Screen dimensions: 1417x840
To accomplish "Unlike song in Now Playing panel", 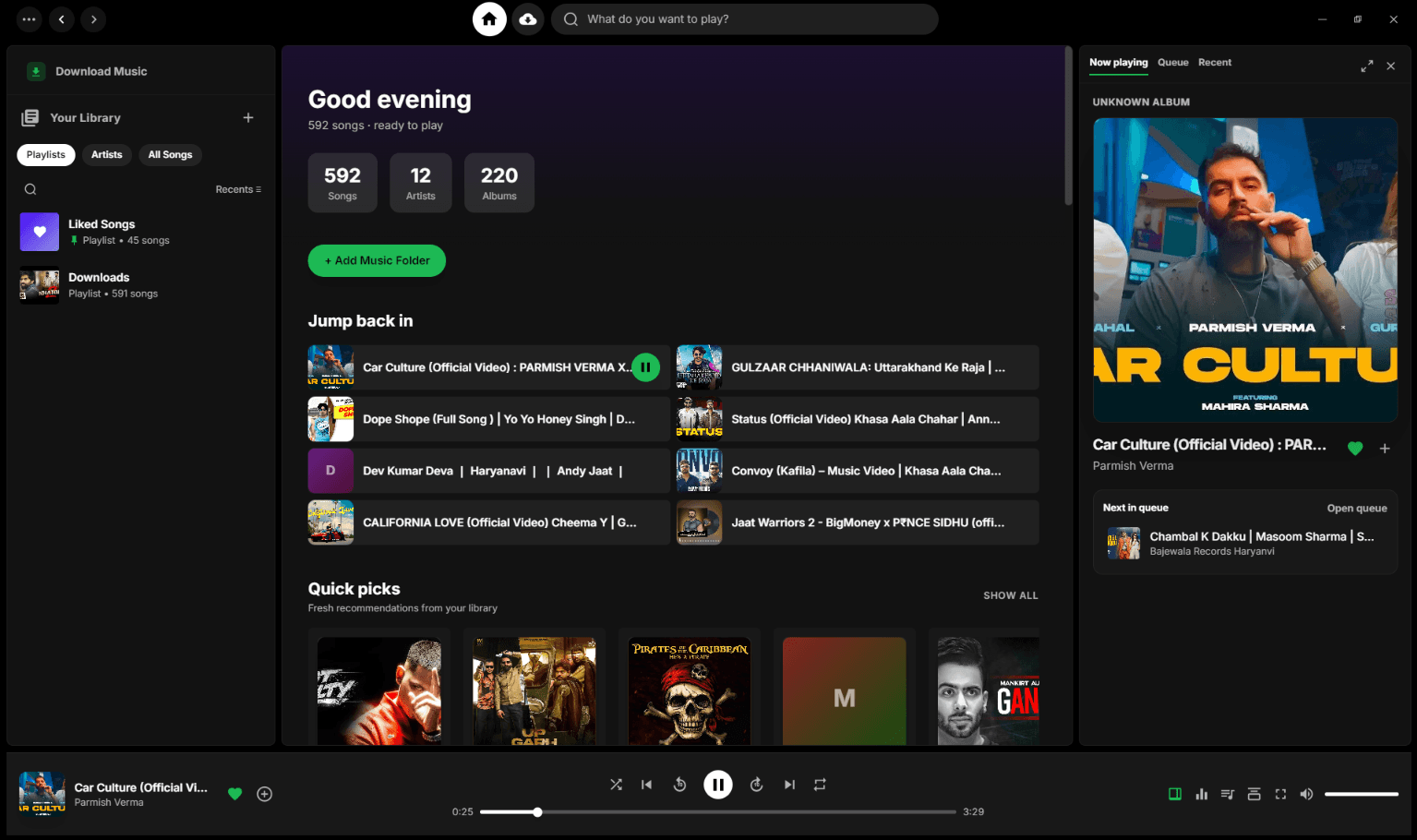I will click(1355, 449).
